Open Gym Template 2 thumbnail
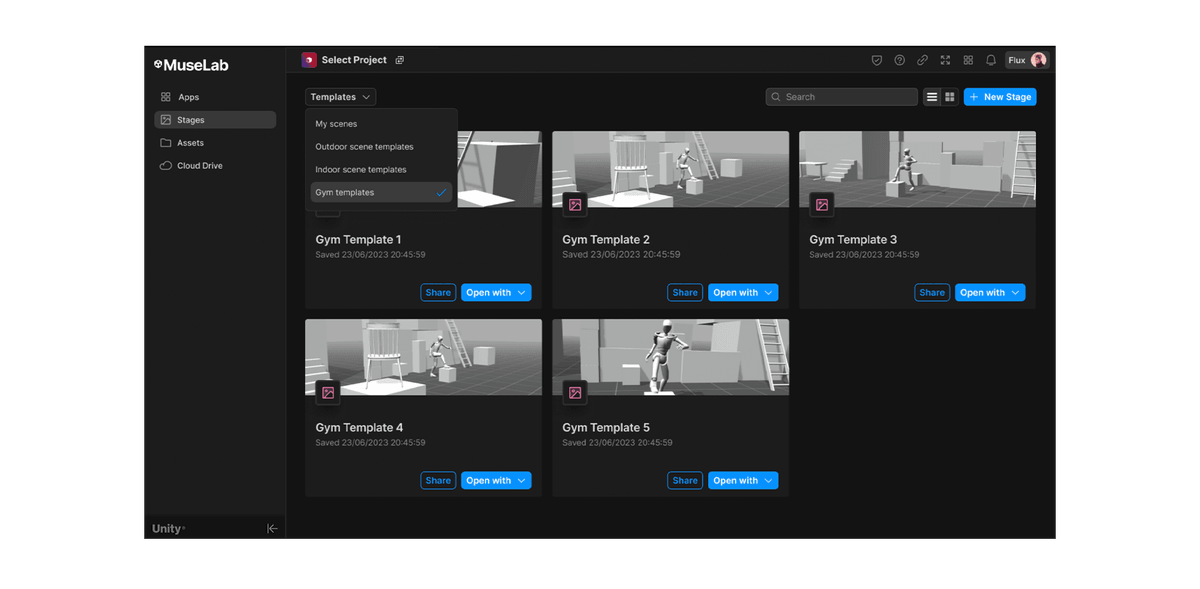 point(671,169)
